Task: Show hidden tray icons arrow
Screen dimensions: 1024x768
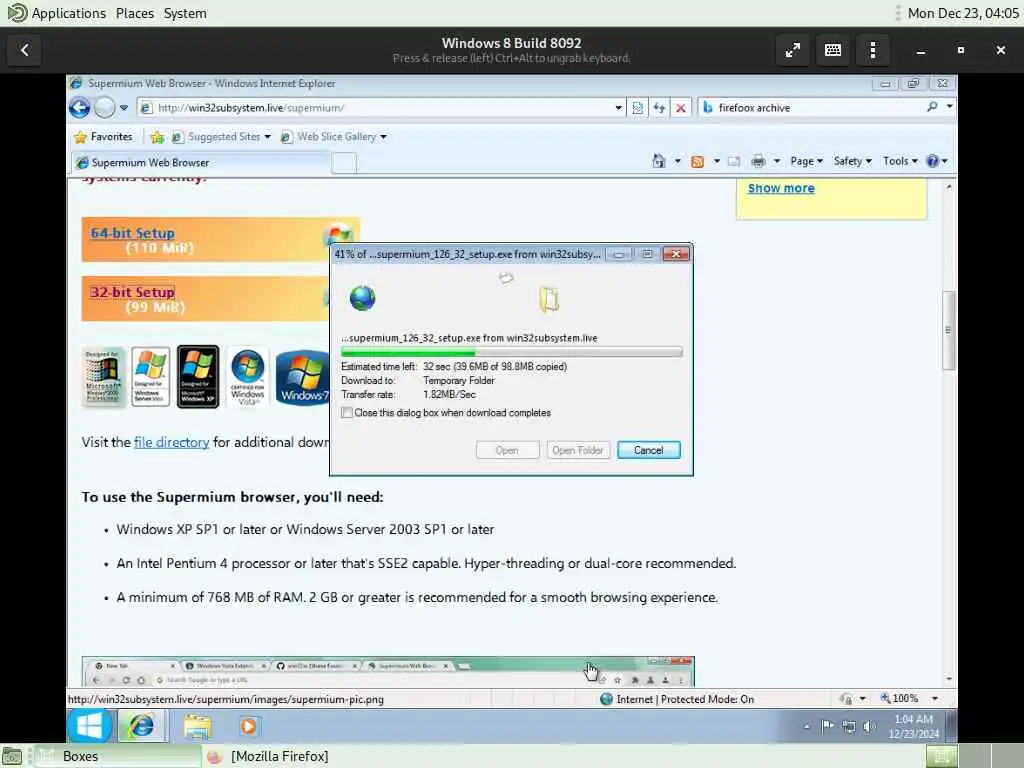Action: 807,726
